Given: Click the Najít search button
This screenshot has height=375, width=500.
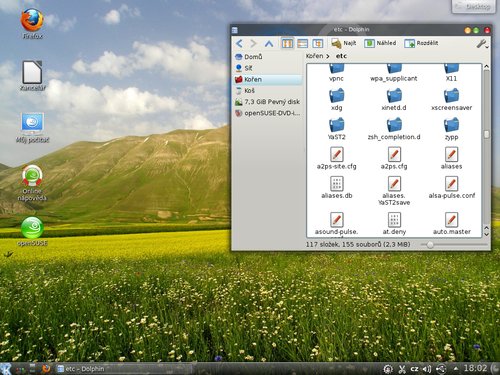Looking at the screenshot, I should pos(344,43).
